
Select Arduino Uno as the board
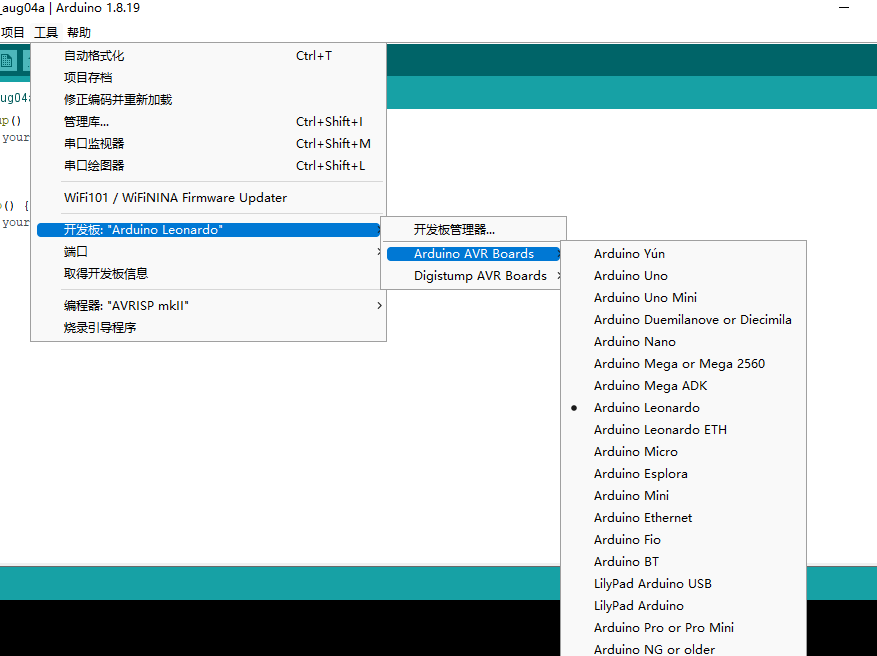tap(630, 276)
